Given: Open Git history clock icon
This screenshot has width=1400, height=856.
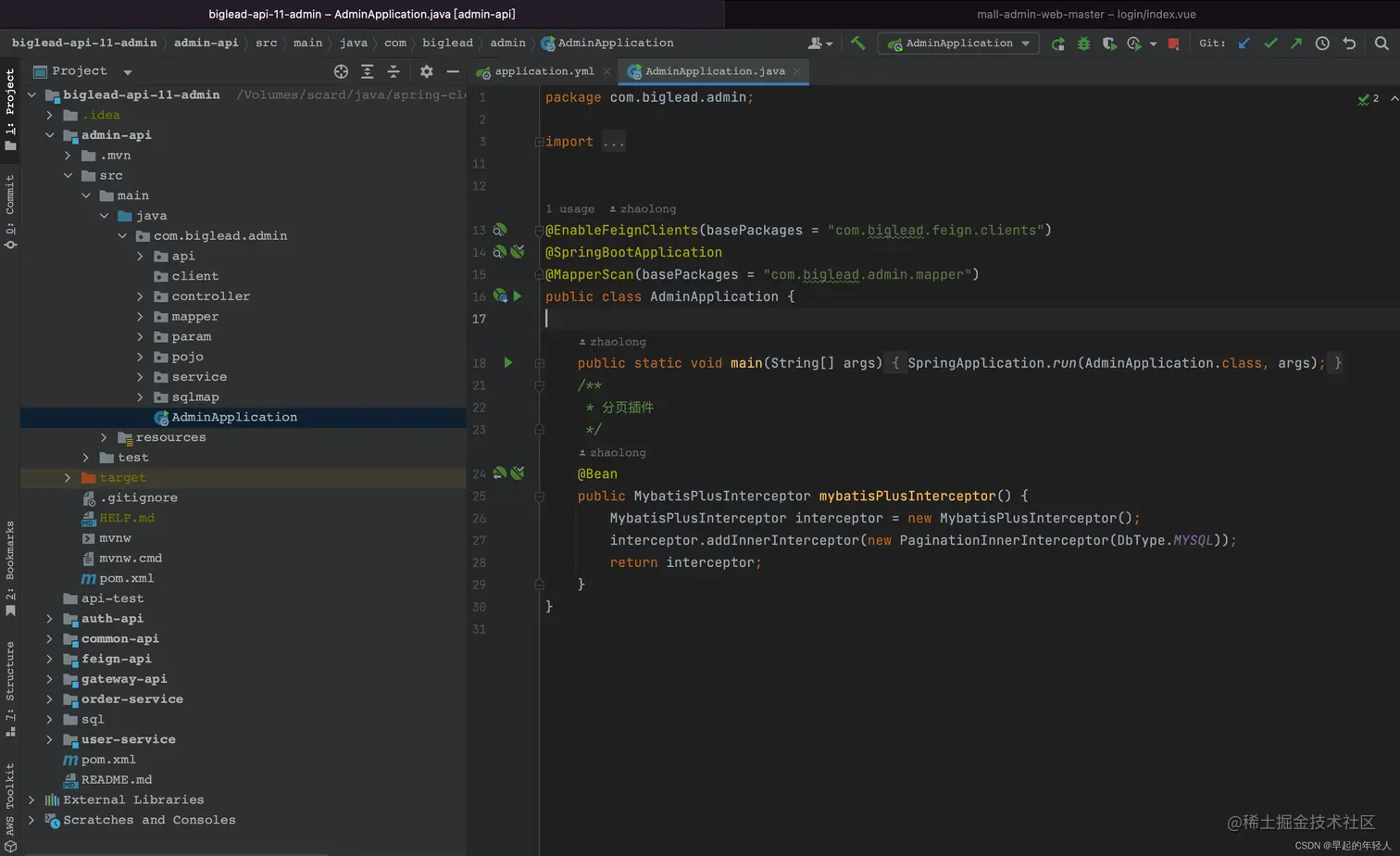Looking at the screenshot, I should tap(1322, 44).
